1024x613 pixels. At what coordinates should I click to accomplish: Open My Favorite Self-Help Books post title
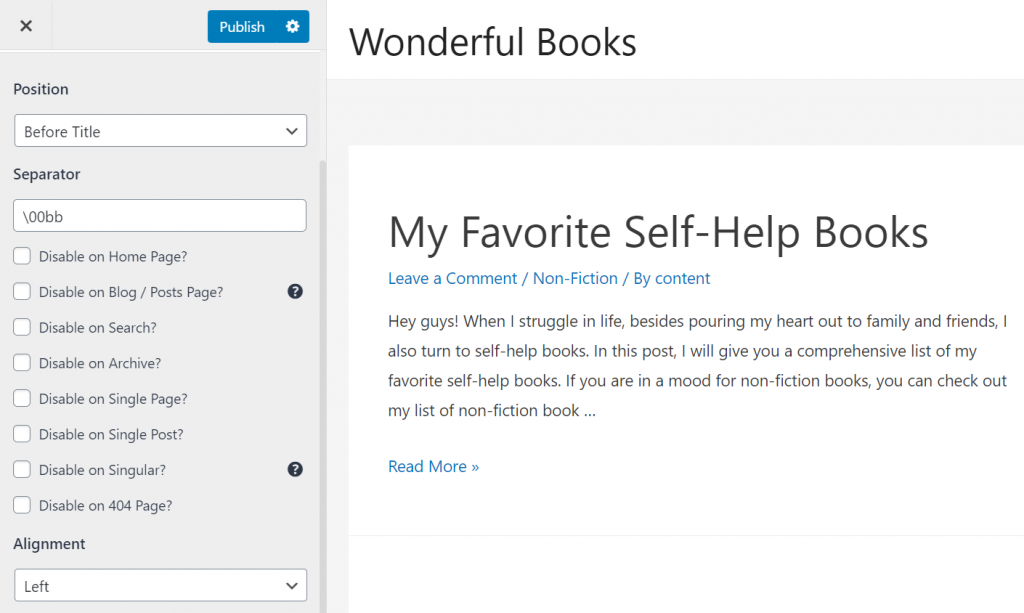tap(658, 232)
